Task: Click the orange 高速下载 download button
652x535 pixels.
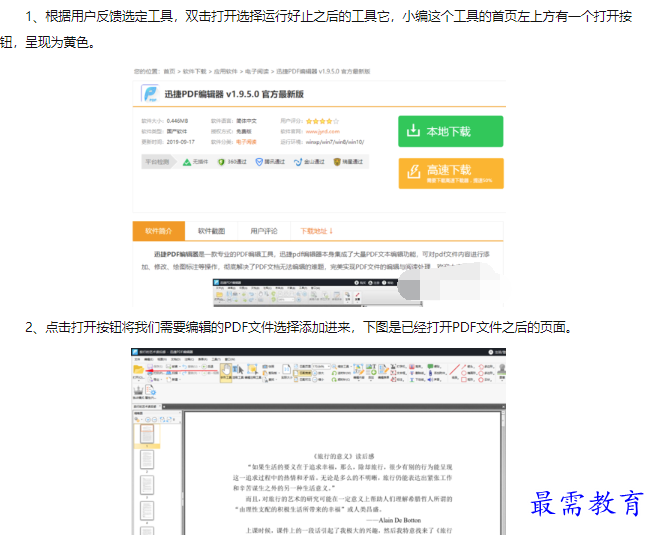Action: coord(451,173)
